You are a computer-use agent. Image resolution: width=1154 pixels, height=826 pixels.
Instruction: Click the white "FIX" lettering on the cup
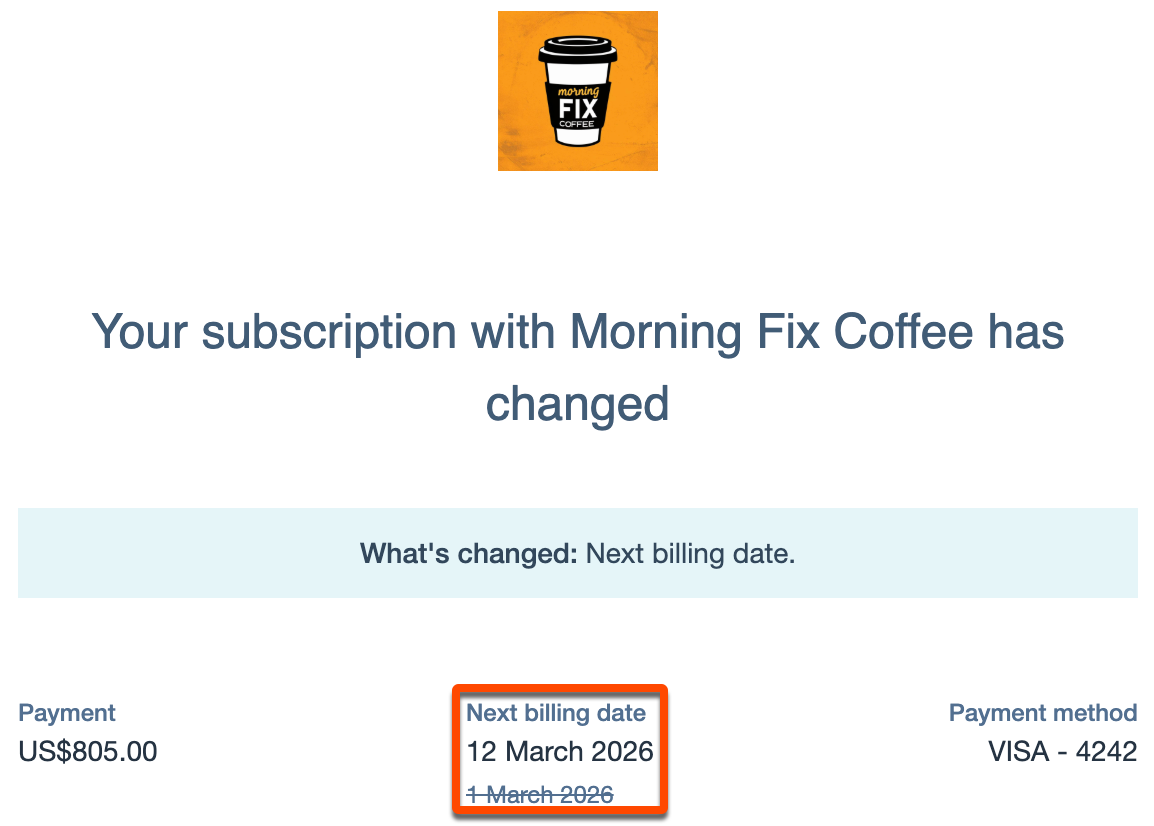(578, 105)
